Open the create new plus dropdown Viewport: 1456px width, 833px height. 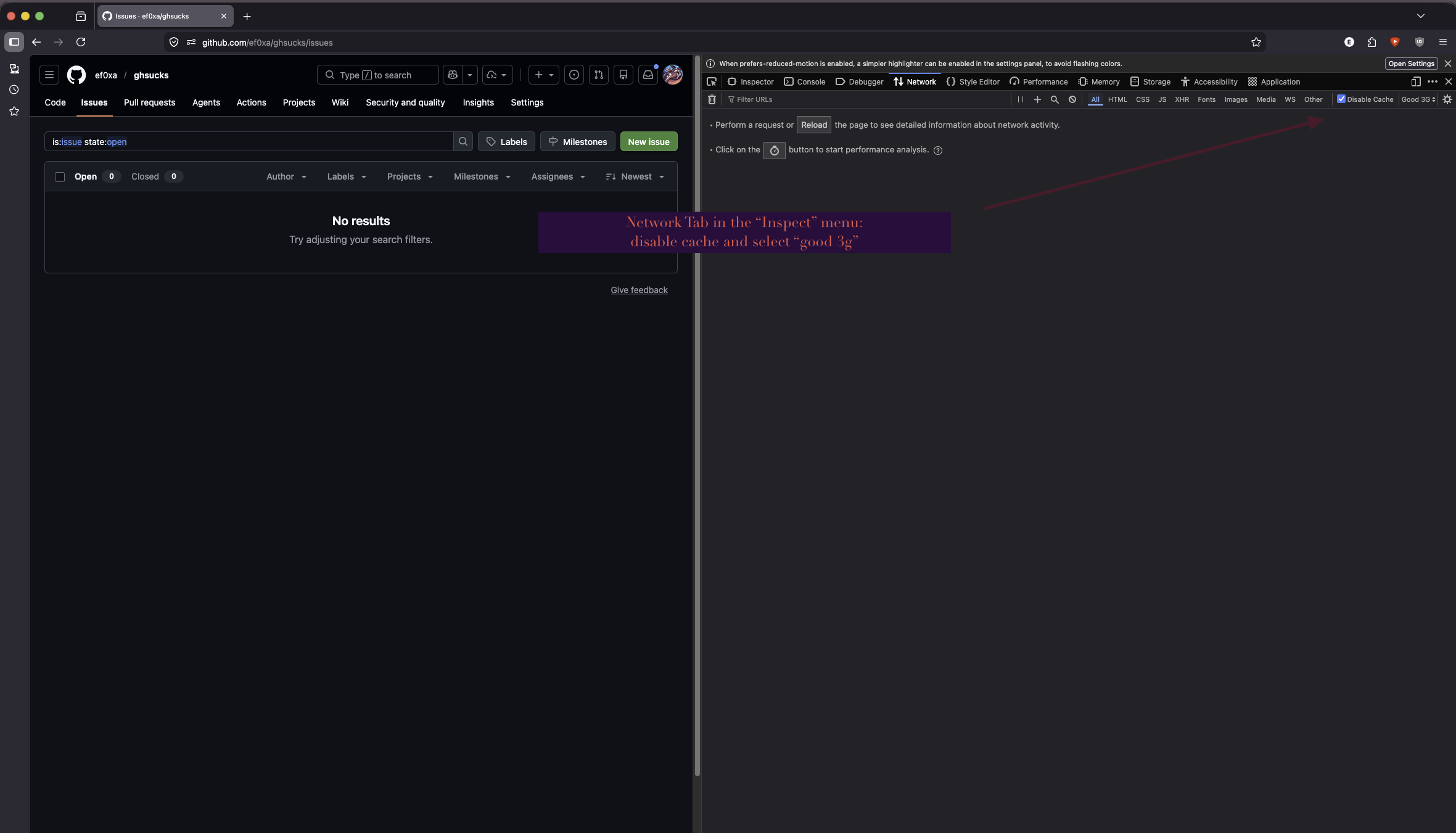click(x=544, y=75)
